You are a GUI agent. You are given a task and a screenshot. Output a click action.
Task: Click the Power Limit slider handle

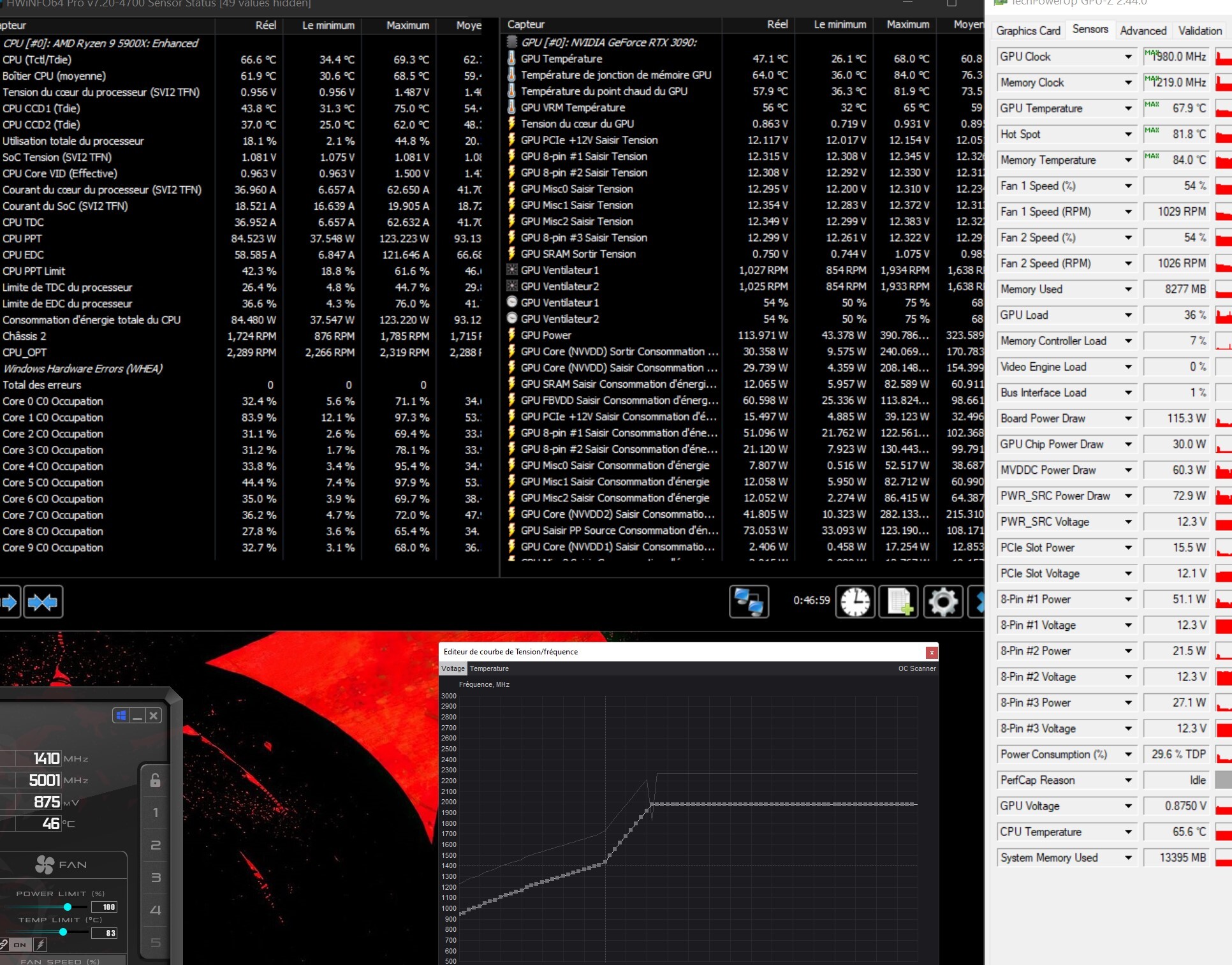coord(68,906)
